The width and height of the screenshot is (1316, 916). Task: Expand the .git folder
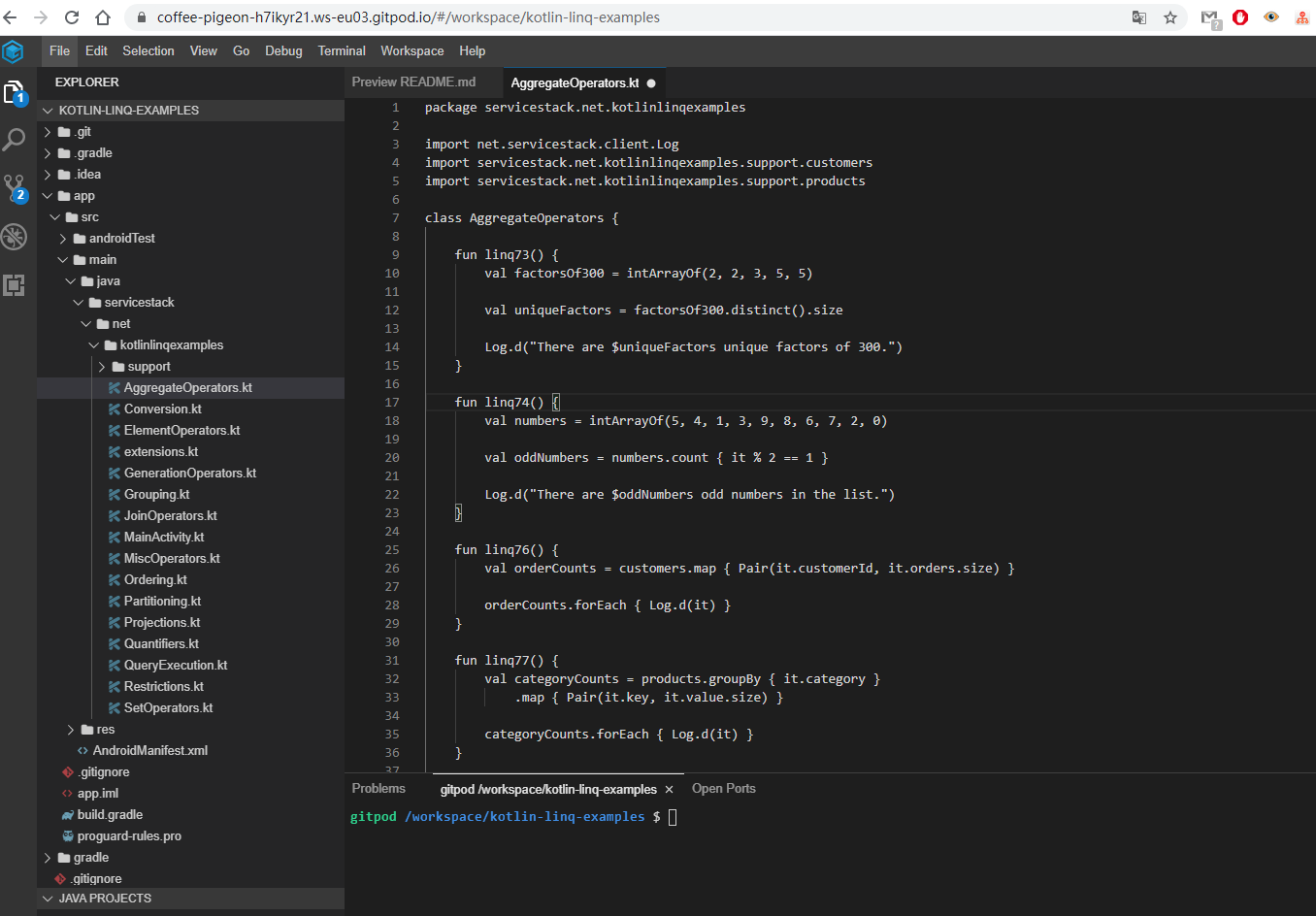pyautogui.click(x=48, y=132)
